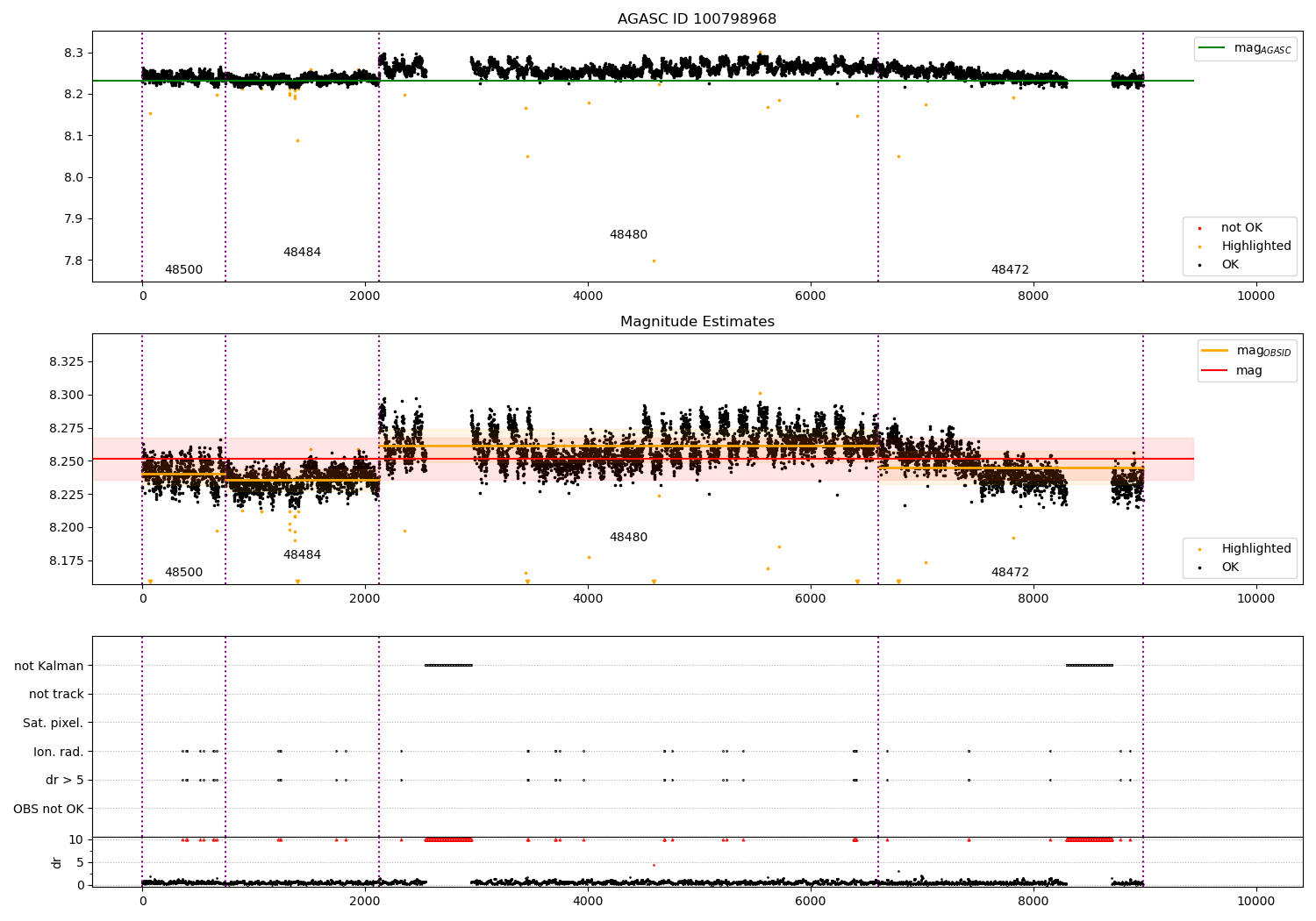Click the "48484" label in the AGASC ID plot
This screenshot has width=1316, height=921.
click(302, 253)
